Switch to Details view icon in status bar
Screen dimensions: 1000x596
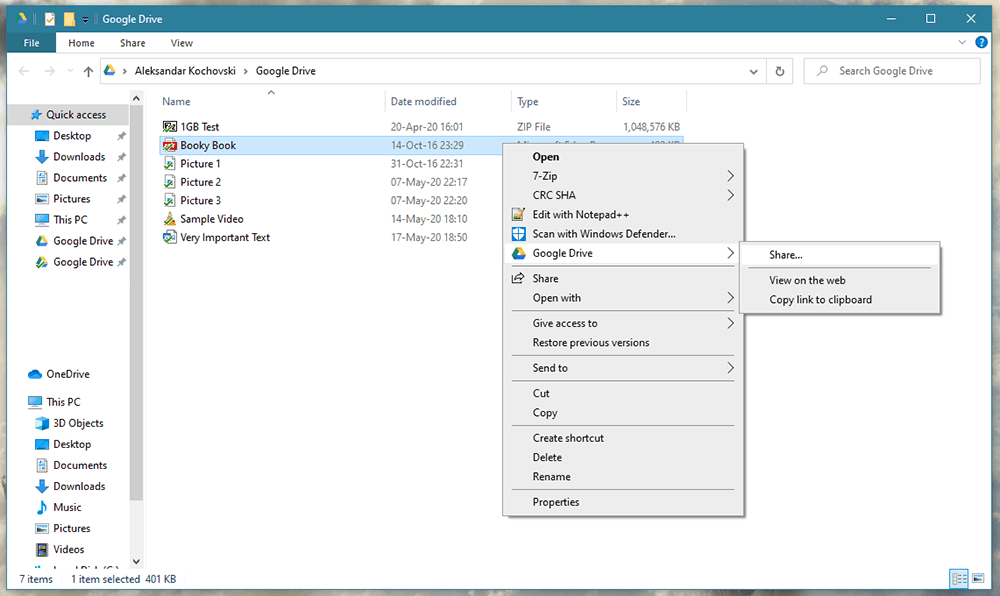pos(959,579)
